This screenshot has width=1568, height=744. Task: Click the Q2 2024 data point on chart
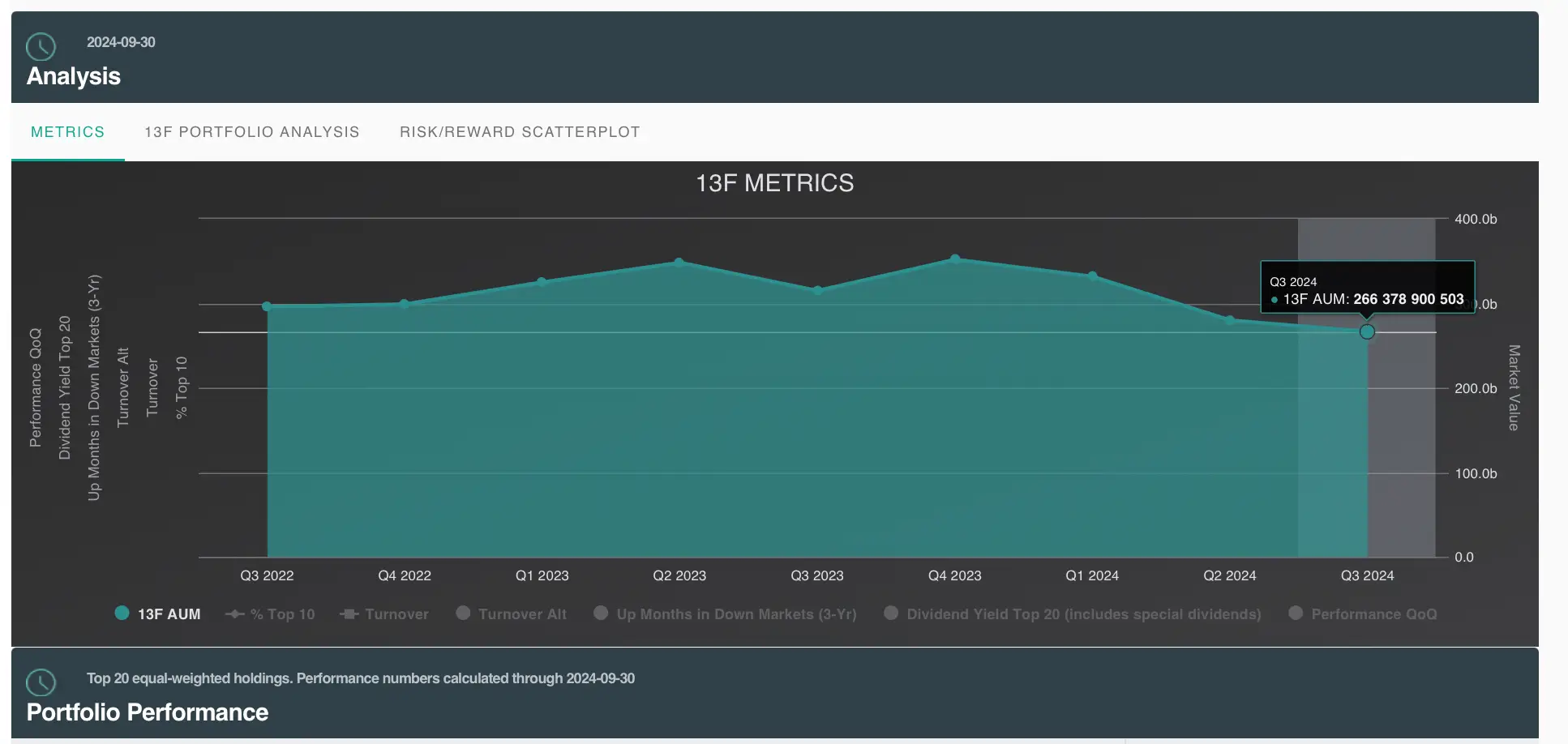click(1230, 320)
